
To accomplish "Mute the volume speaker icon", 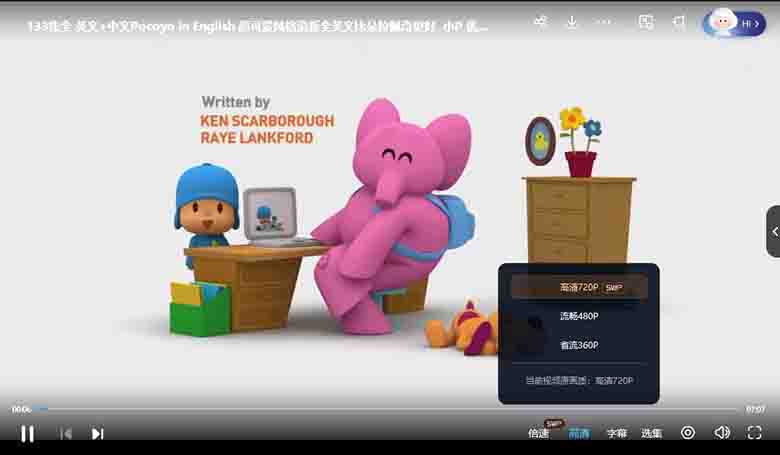I will click(x=722, y=433).
